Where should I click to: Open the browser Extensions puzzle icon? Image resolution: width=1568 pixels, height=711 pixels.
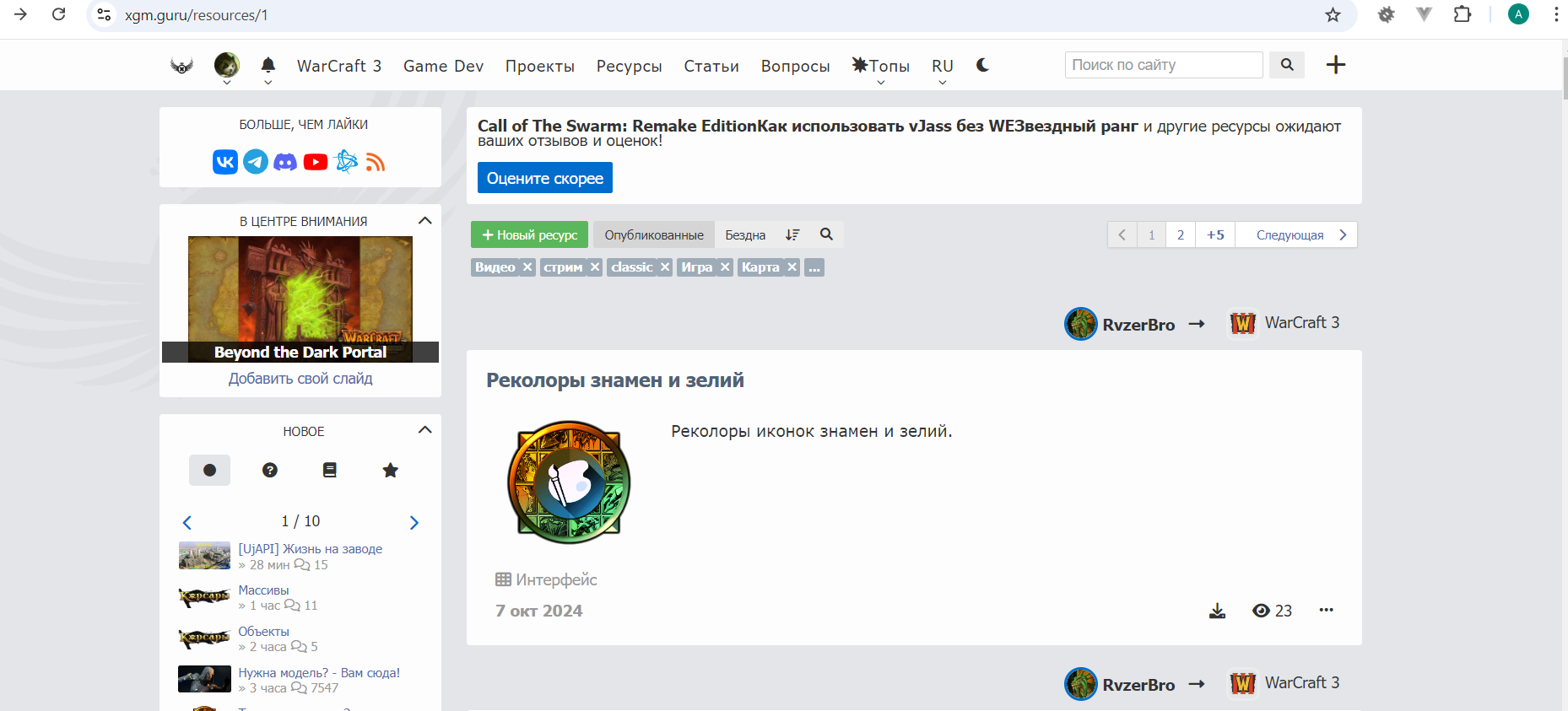click(x=1463, y=14)
